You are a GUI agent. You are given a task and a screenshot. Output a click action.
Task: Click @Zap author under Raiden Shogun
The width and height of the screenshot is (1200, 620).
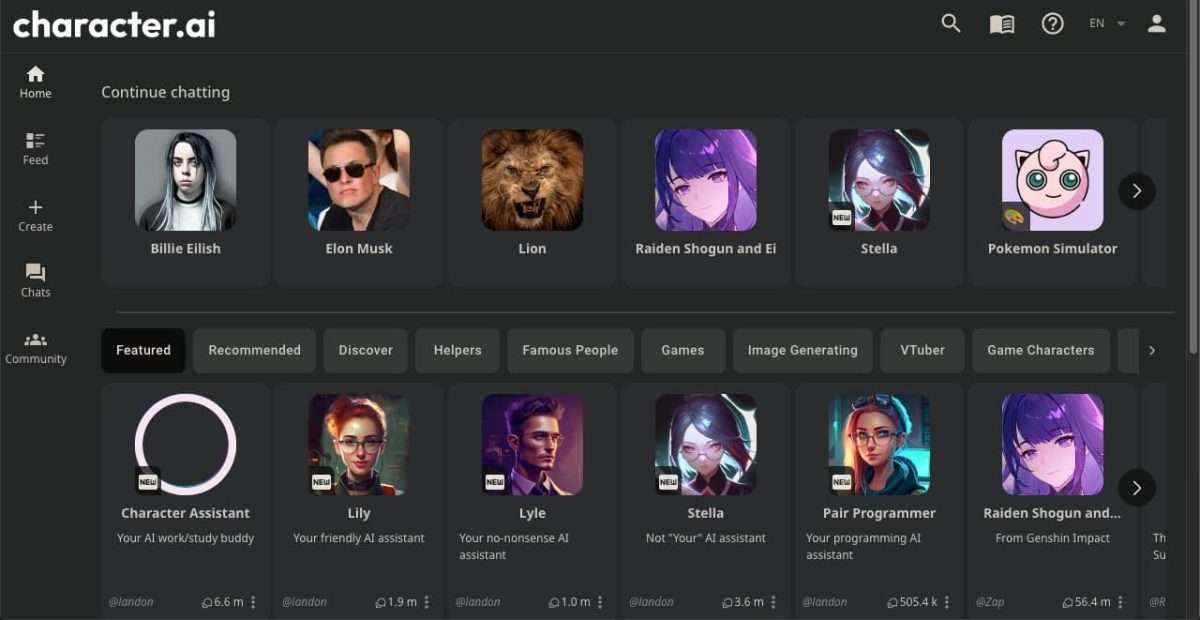(x=989, y=602)
